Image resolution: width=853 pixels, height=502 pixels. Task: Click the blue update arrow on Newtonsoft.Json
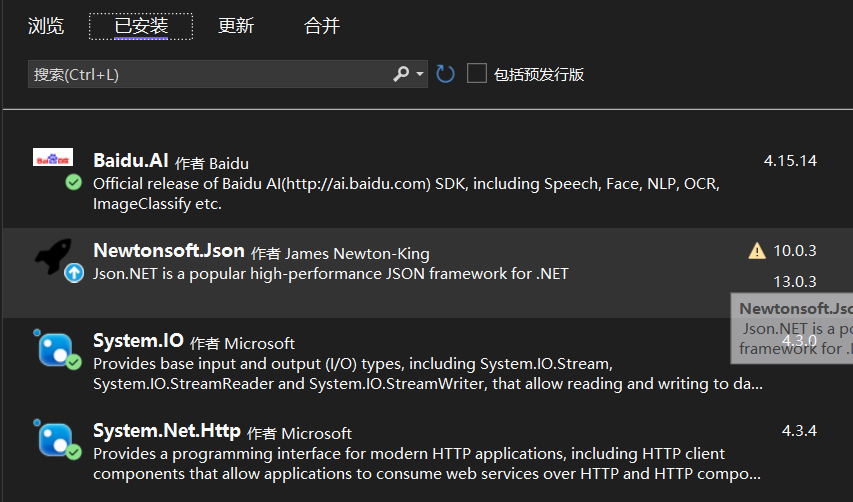(74, 272)
